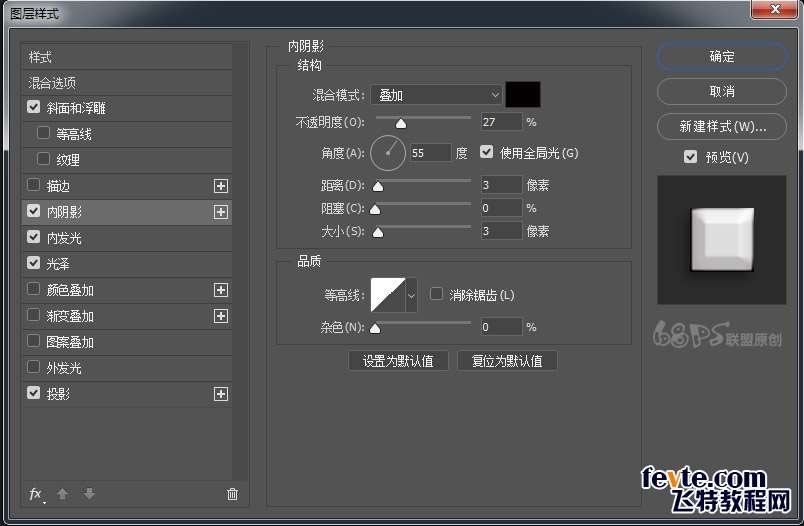Disable the 内发光 checkbox
This screenshot has height=526, width=804.
pos(33,237)
